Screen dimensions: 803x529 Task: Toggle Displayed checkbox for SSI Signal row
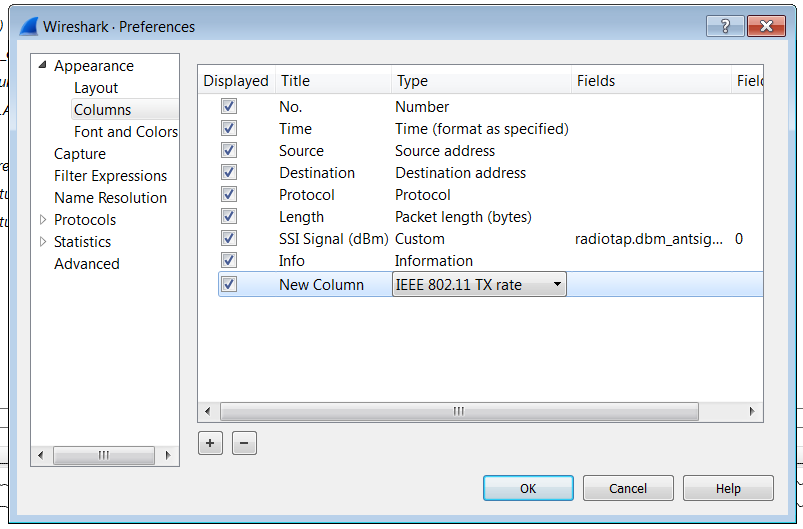[x=228, y=238]
